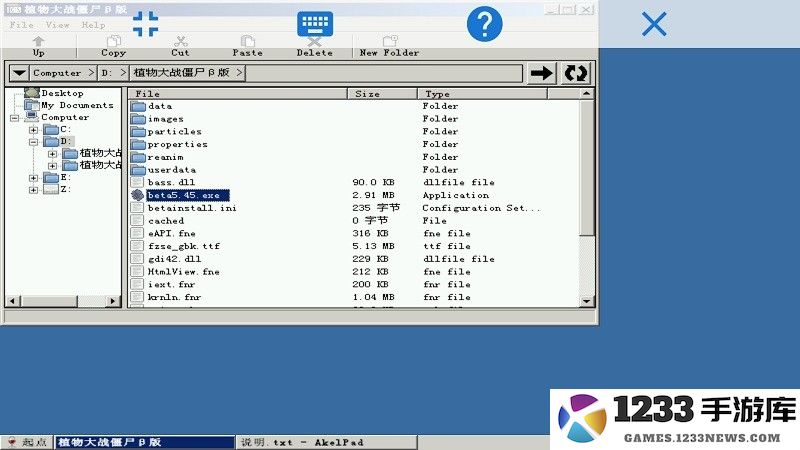Click the Computer breadcrumb segment

[57, 73]
